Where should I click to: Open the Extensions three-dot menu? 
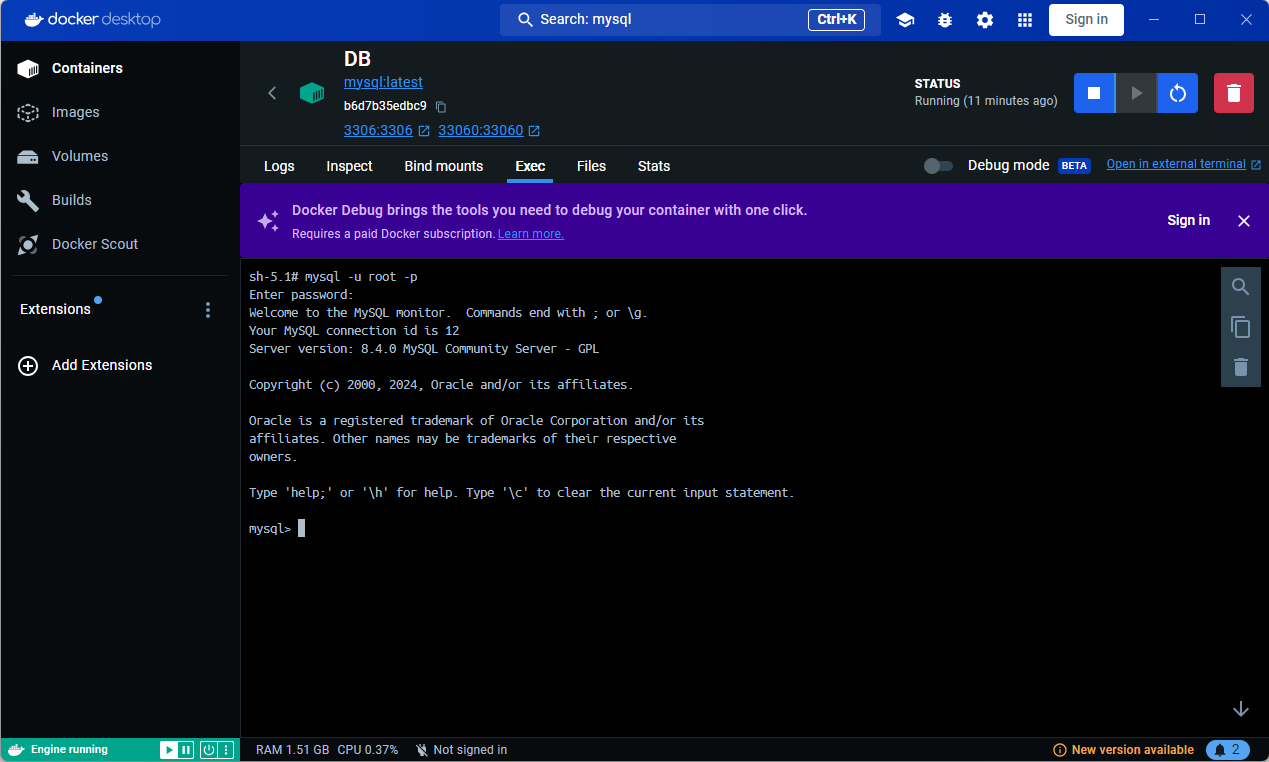click(x=208, y=310)
